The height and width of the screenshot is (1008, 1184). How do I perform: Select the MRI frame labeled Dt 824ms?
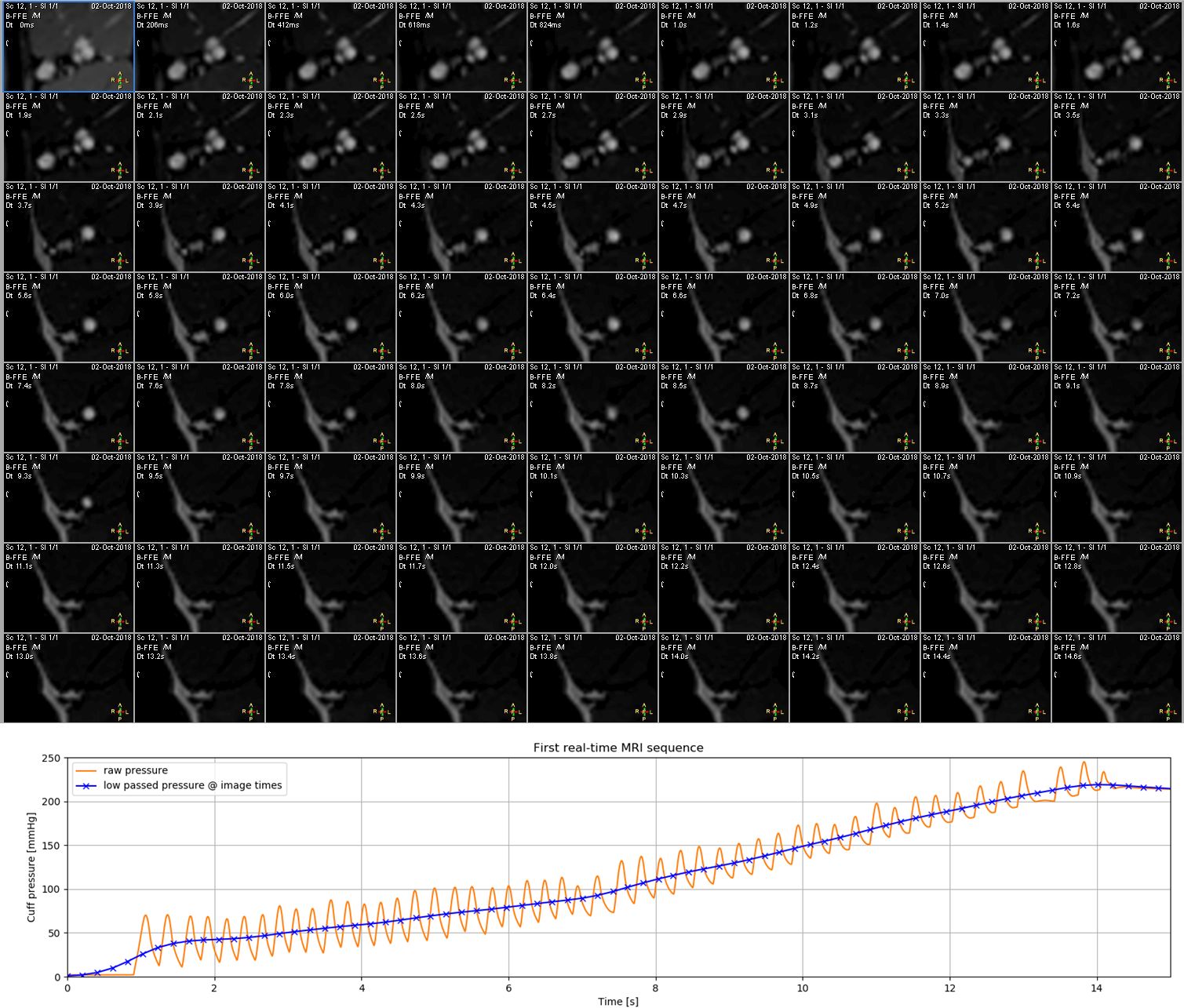point(592,46)
